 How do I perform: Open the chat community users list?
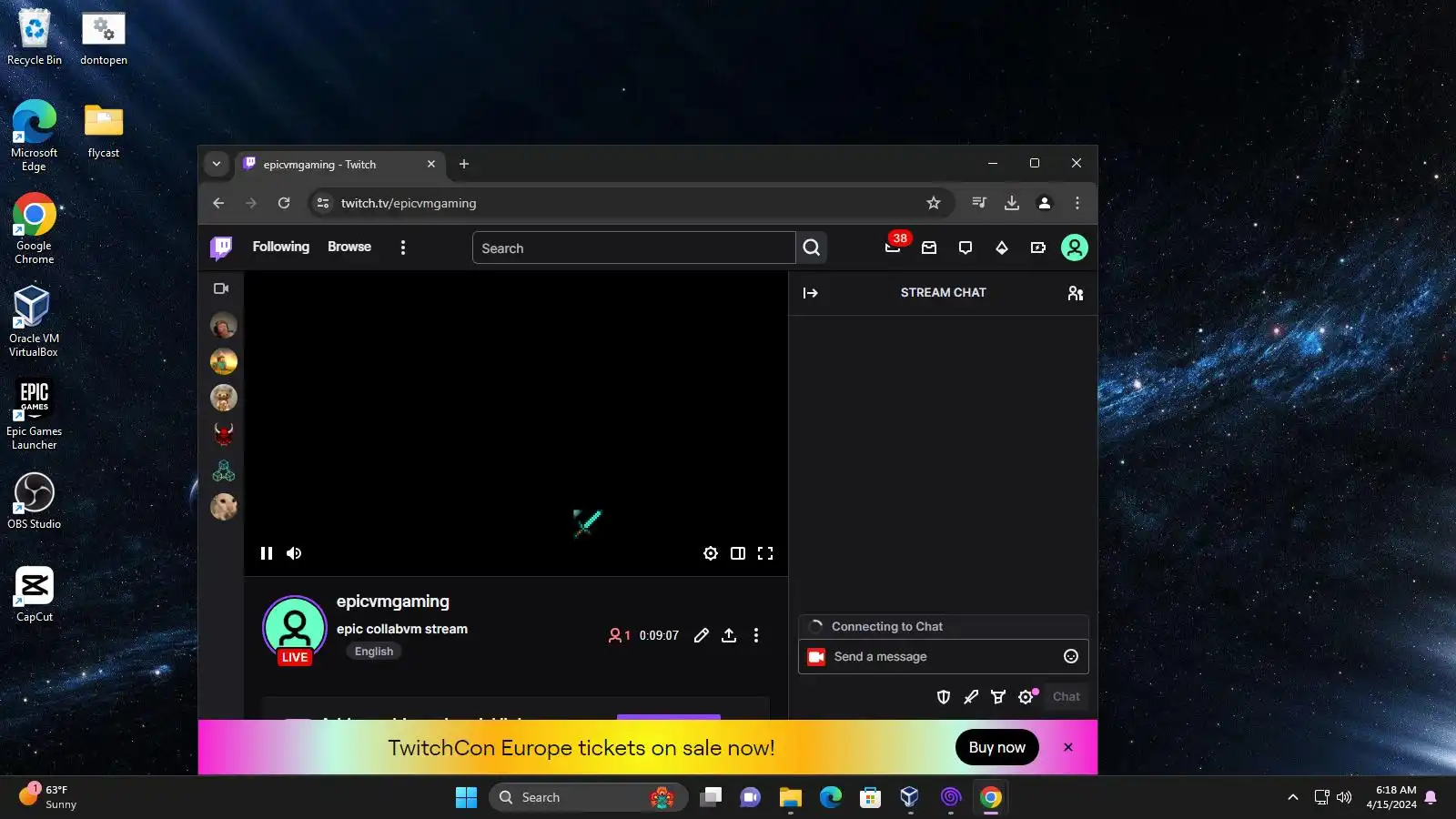point(1076,293)
